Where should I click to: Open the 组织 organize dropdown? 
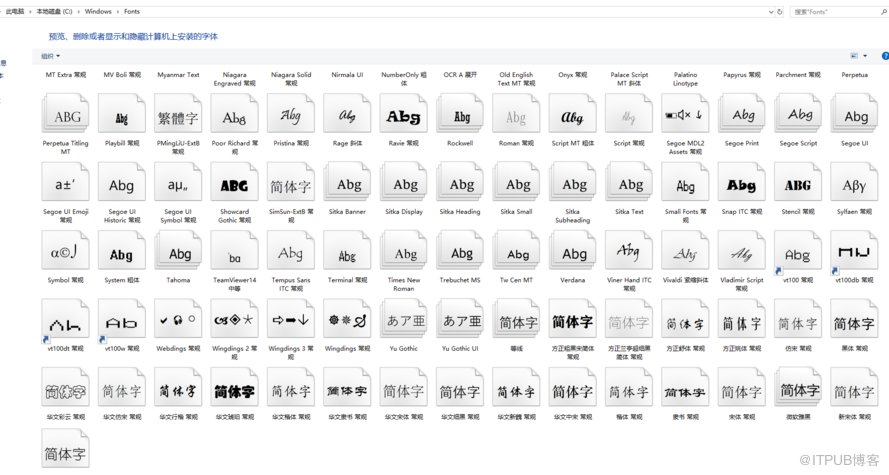(x=50, y=56)
